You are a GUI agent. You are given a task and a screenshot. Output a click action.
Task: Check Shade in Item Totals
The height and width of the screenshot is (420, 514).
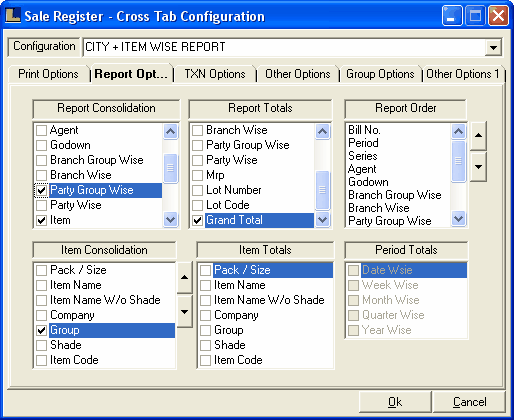point(205,345)
